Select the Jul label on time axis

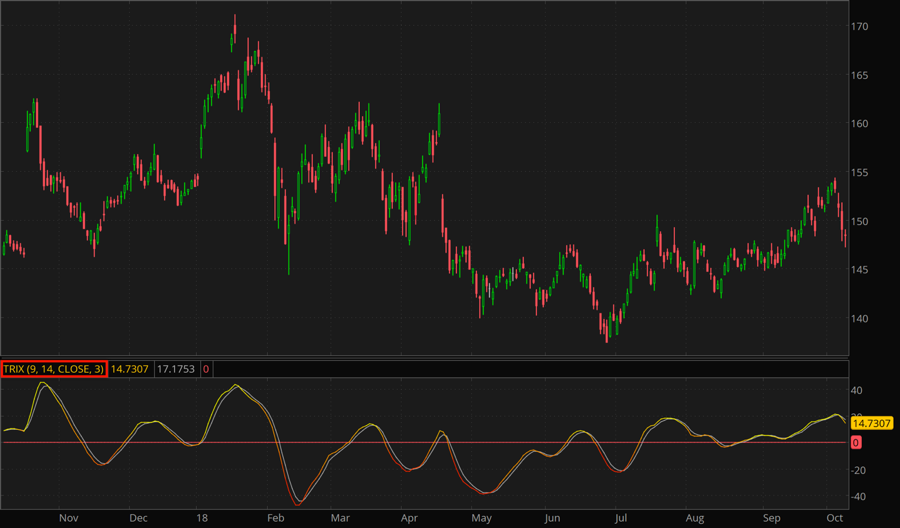(x=621, y=519)
